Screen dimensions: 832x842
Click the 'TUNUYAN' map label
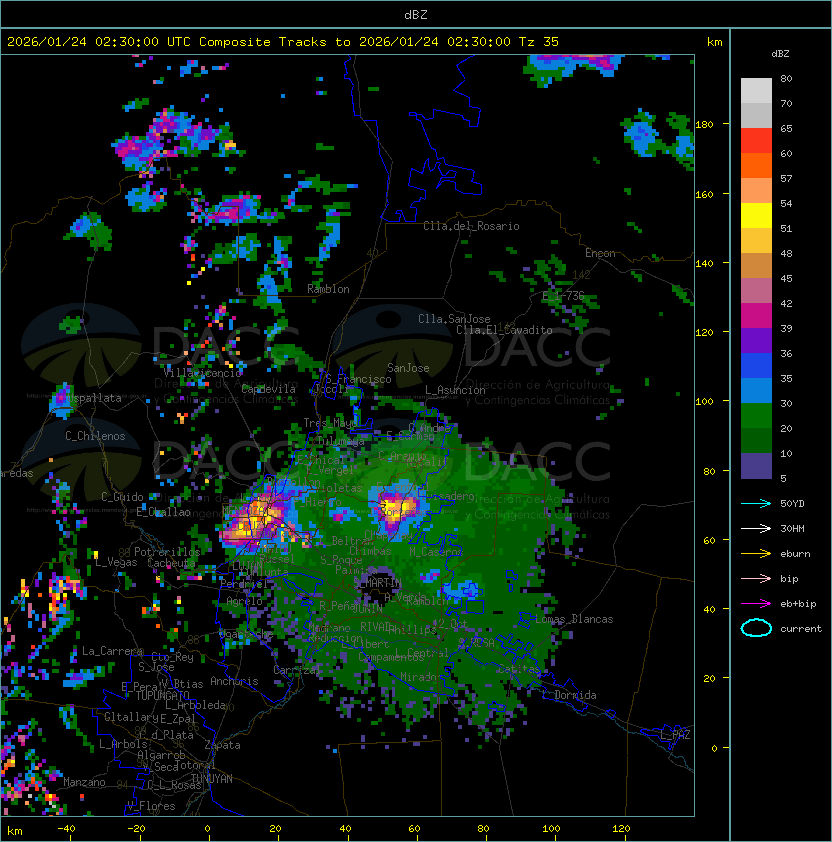pyautogui.click(x=212, y=779)
